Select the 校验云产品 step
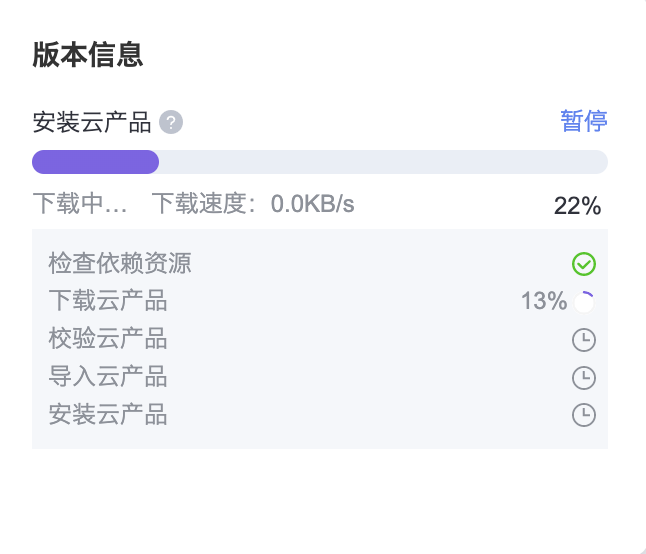 pyautogui.click(x=108, y=340)
